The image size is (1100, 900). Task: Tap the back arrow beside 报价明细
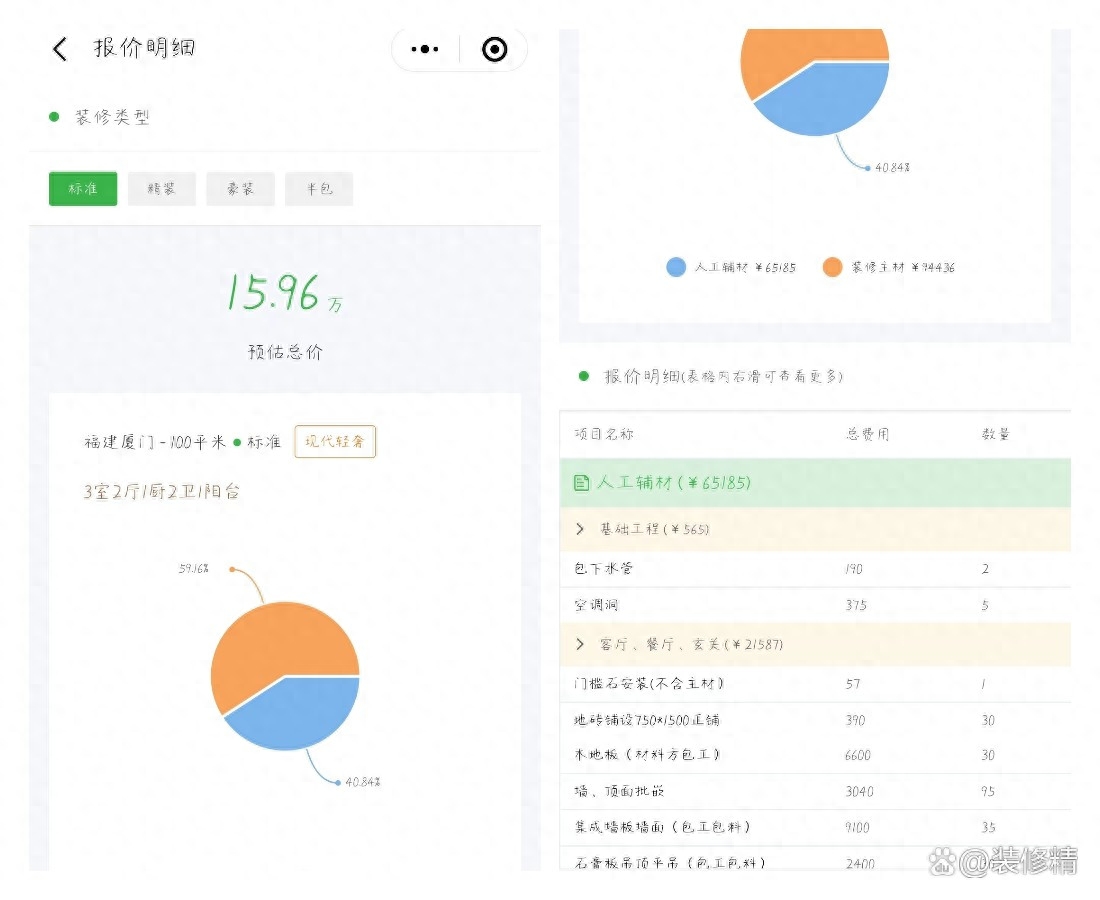[x=60, y=49]
